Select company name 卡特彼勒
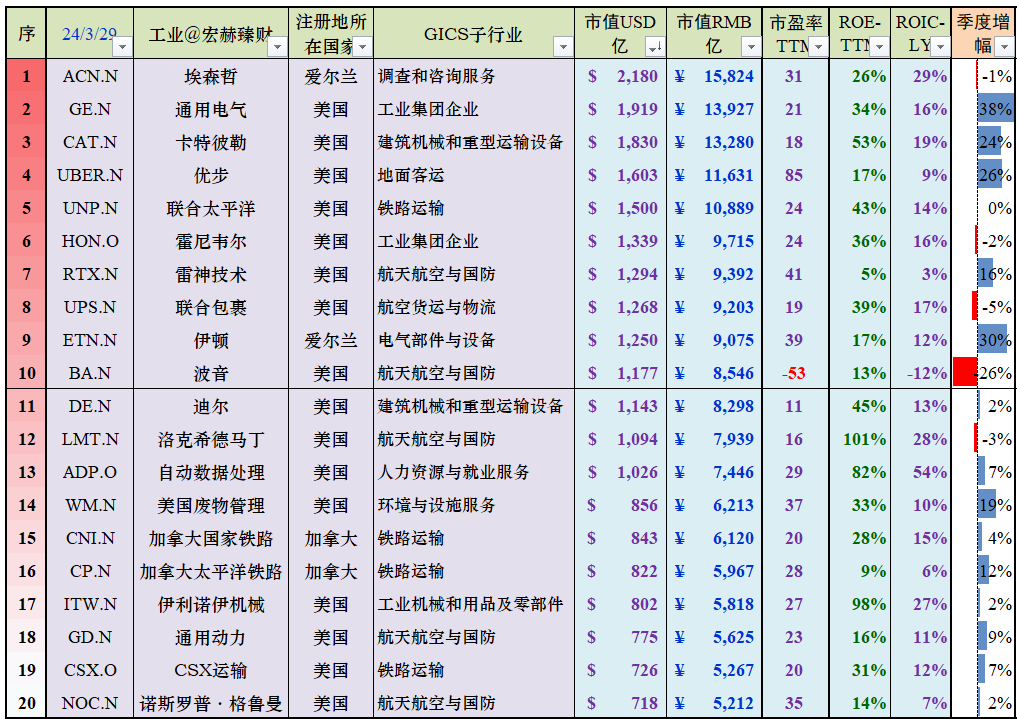The image size is (1017, 719). (x=211, y=143)
